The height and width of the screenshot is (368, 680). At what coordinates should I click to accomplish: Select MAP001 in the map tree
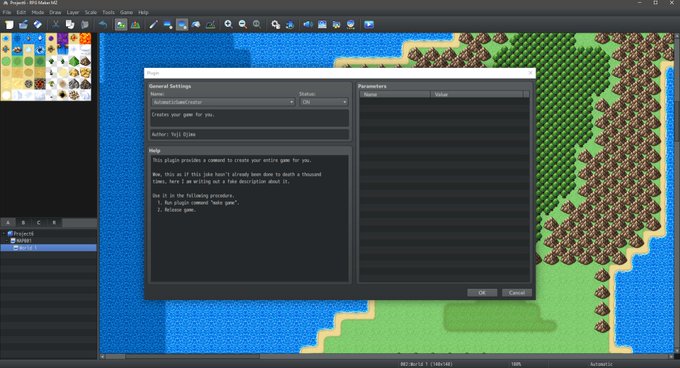[24, 241]
